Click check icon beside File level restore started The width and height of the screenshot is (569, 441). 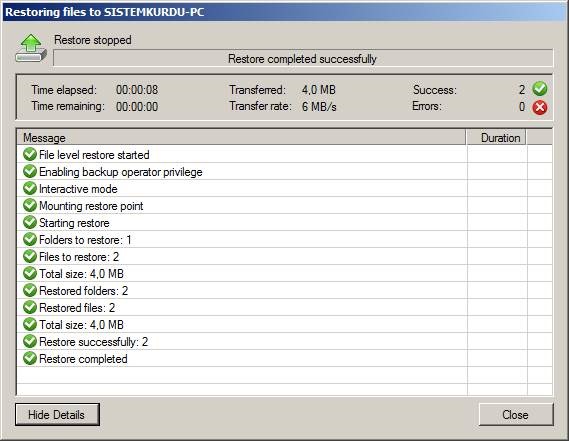pos(30,154)
